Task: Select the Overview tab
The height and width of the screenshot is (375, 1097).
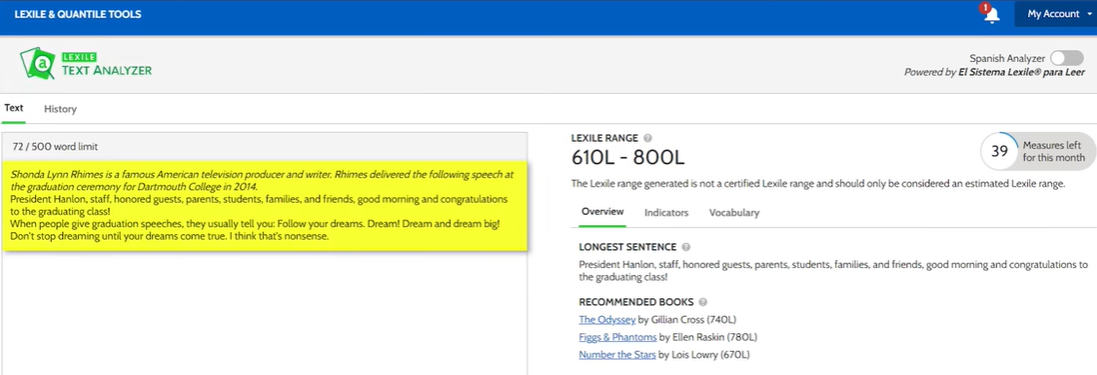Action: click(602, 212)
